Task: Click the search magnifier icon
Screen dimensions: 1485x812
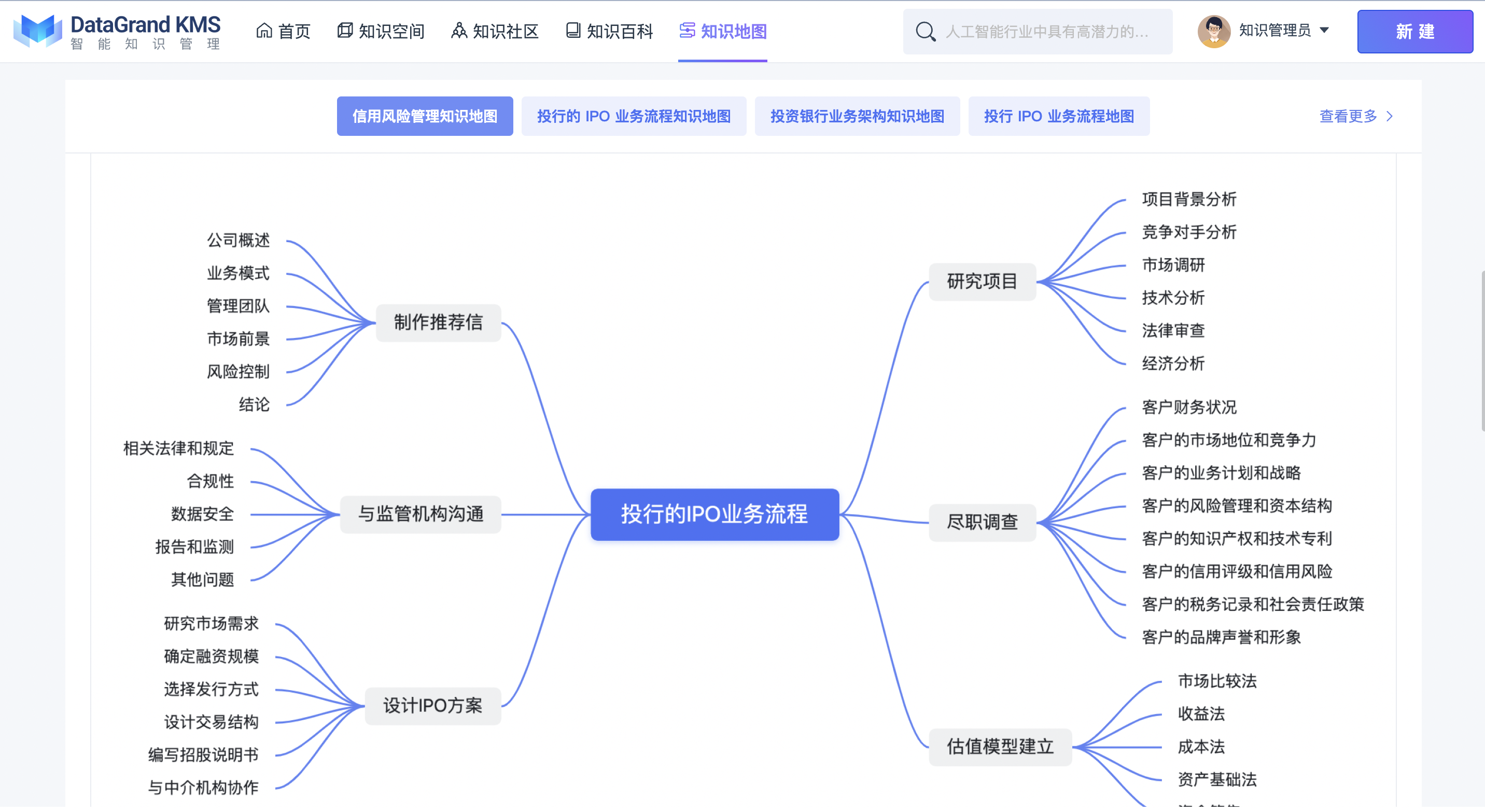Action: [925, 32]
